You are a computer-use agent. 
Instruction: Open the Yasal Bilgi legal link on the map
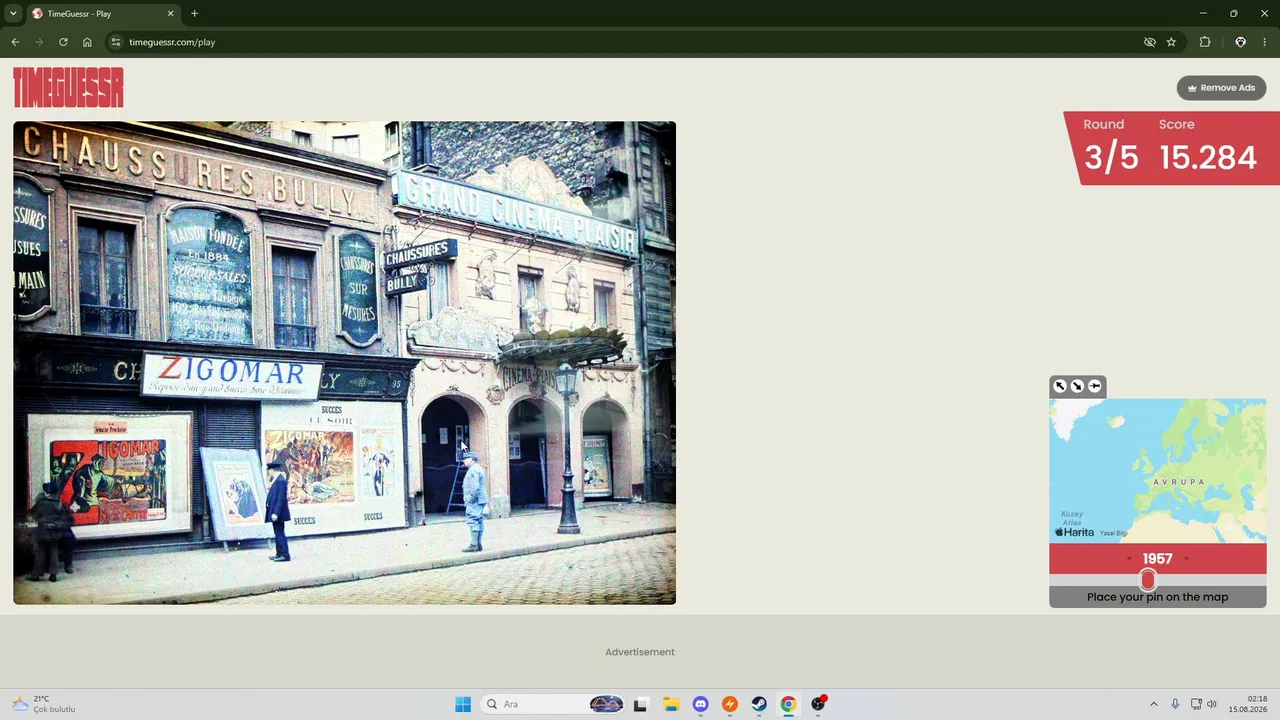tap(1114, 533)
